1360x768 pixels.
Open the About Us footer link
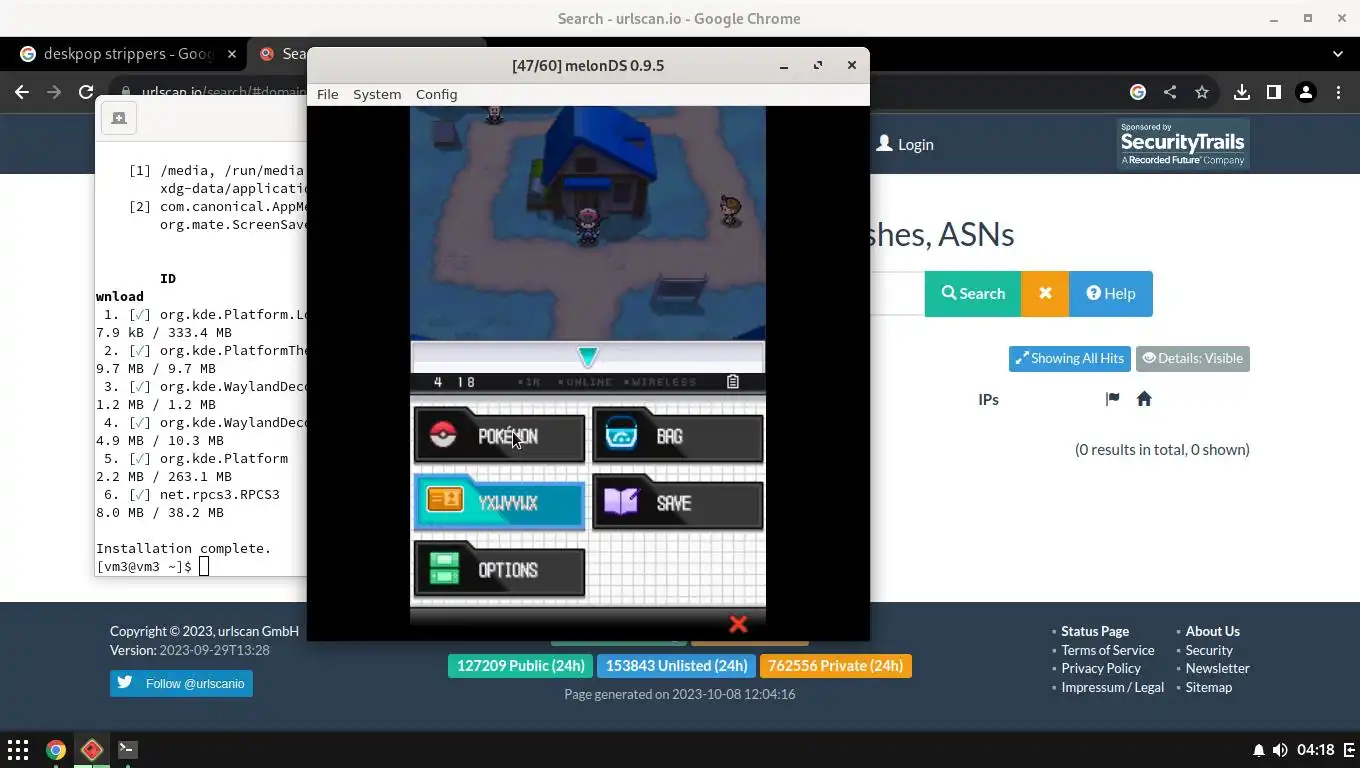pos(1212,631)
